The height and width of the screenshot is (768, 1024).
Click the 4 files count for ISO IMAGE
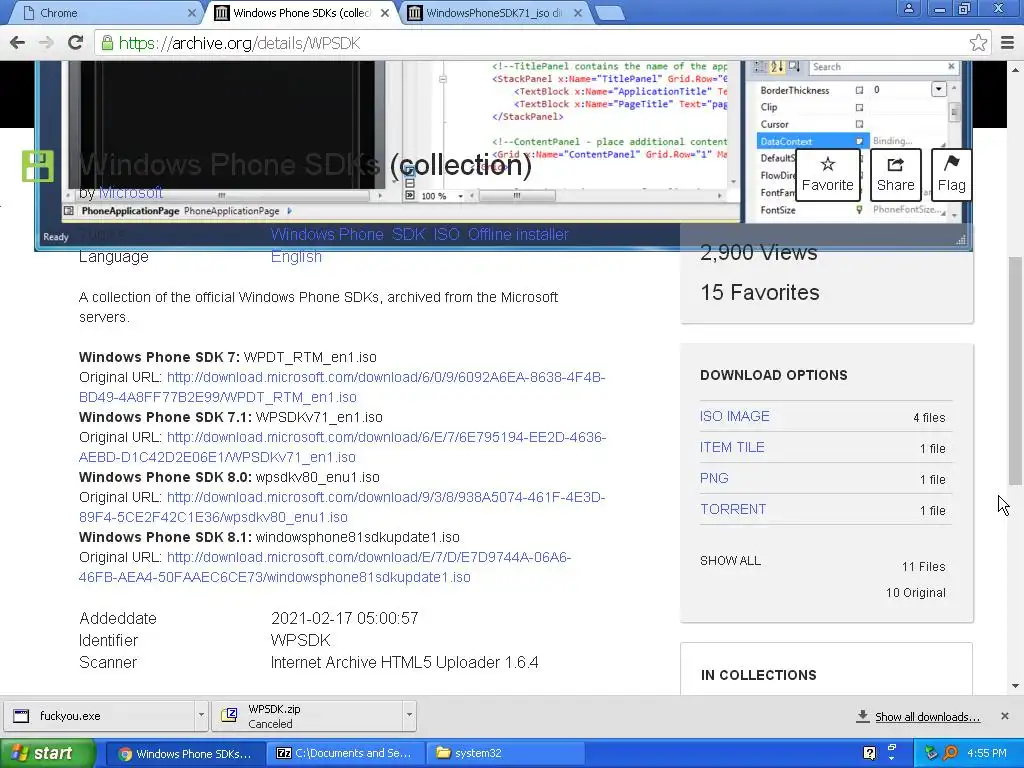(929, 418)
